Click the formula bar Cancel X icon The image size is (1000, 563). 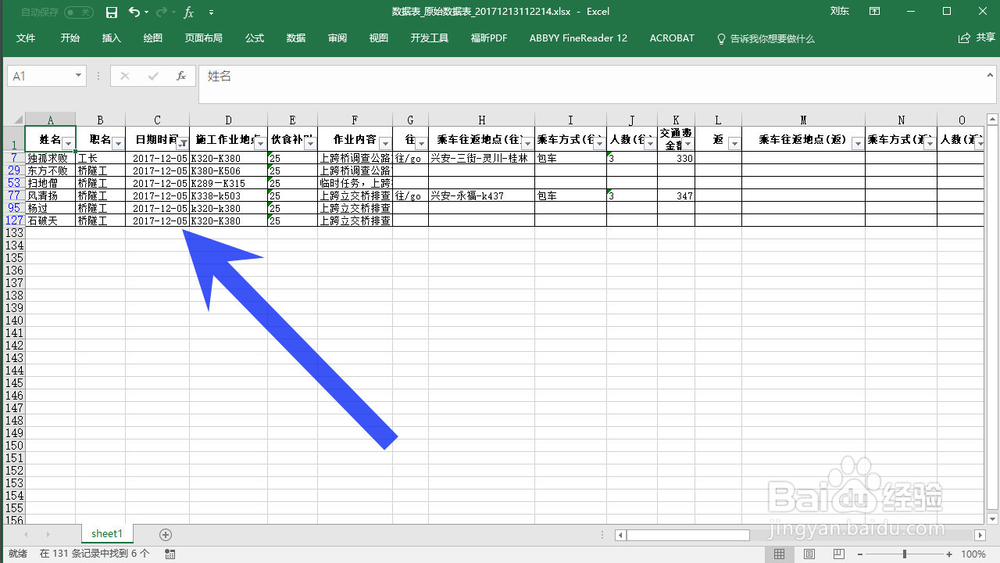click(125, 76)
